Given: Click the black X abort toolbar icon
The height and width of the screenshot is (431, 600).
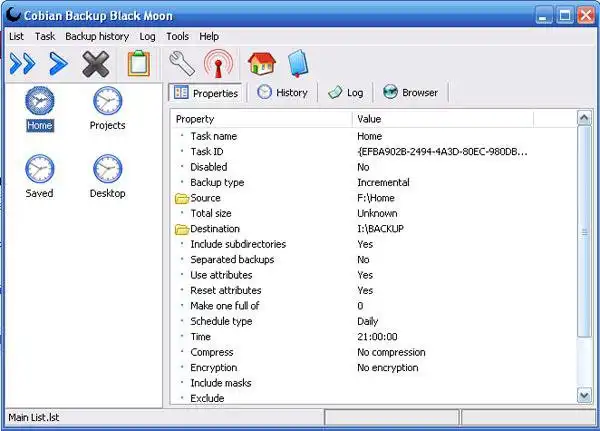Looking at the screenshot, I should pos(96,64).
